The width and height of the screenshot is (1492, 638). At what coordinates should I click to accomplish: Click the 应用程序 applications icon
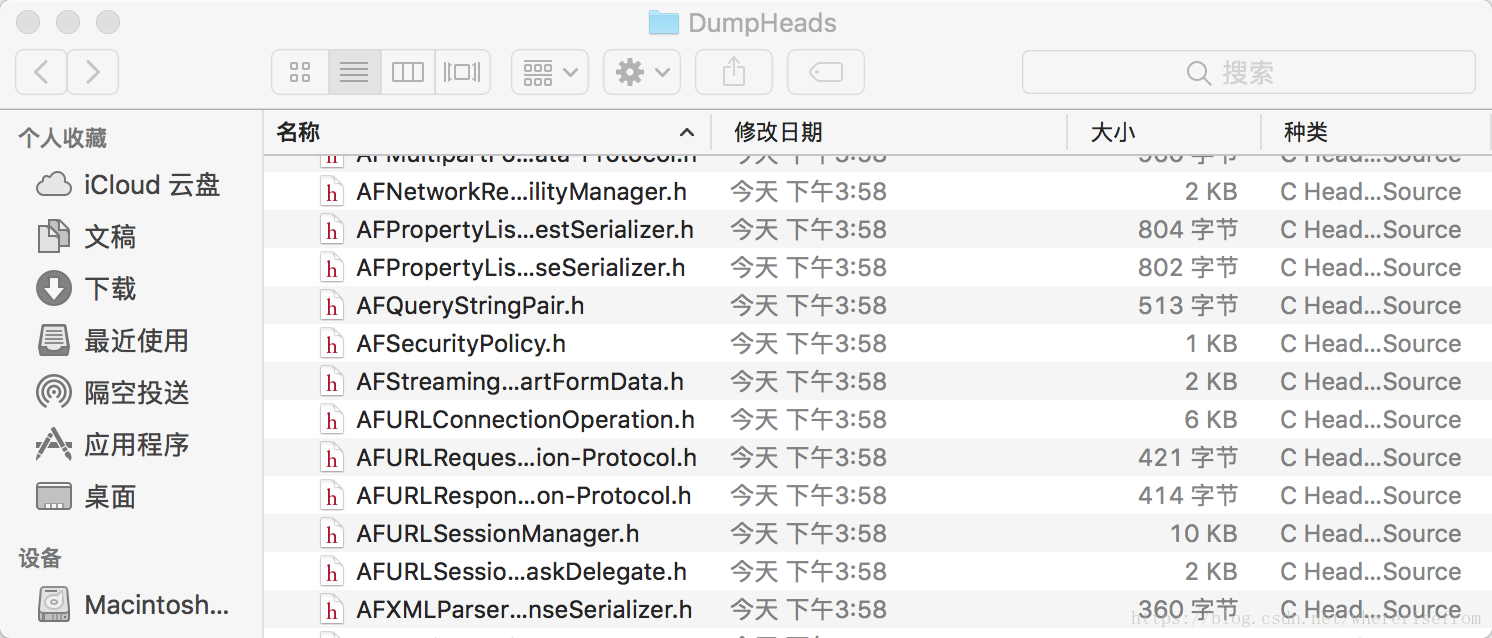[53, 445]
